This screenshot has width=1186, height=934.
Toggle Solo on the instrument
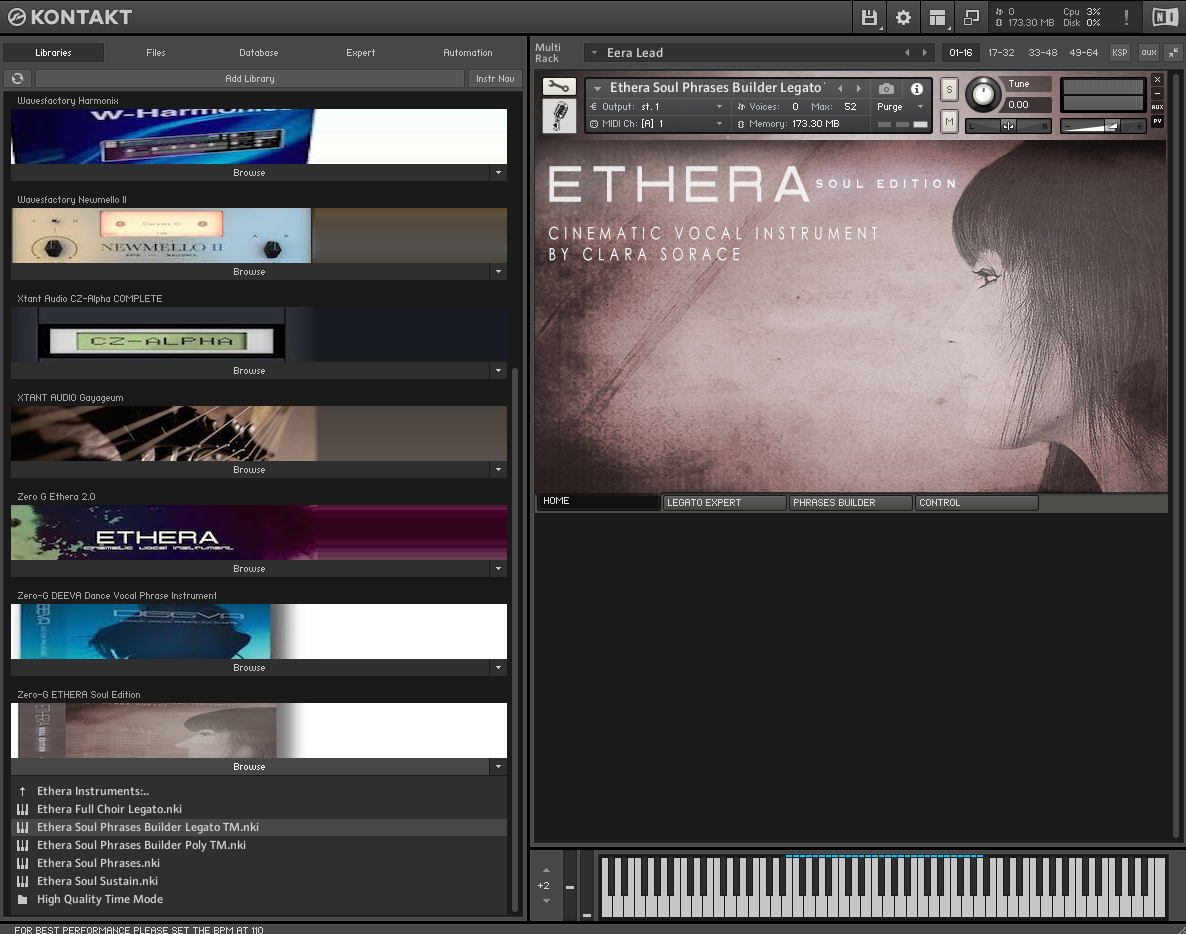click(x=949, y=89)
